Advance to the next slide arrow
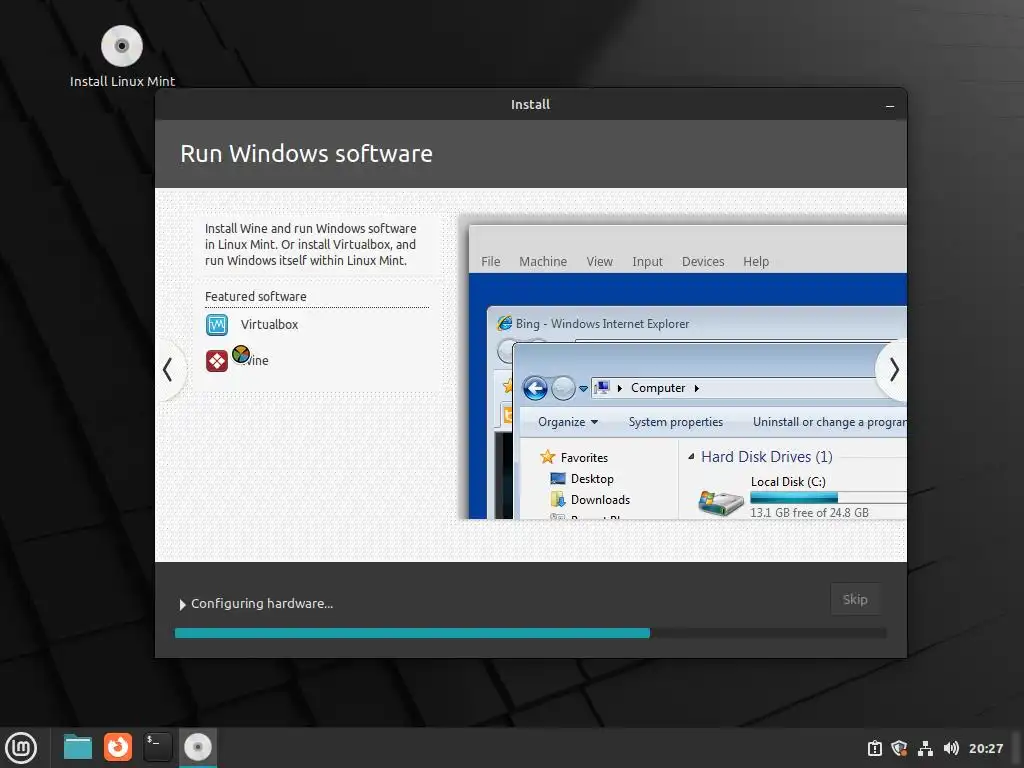 pyautogui.click(x=894, y=370)
